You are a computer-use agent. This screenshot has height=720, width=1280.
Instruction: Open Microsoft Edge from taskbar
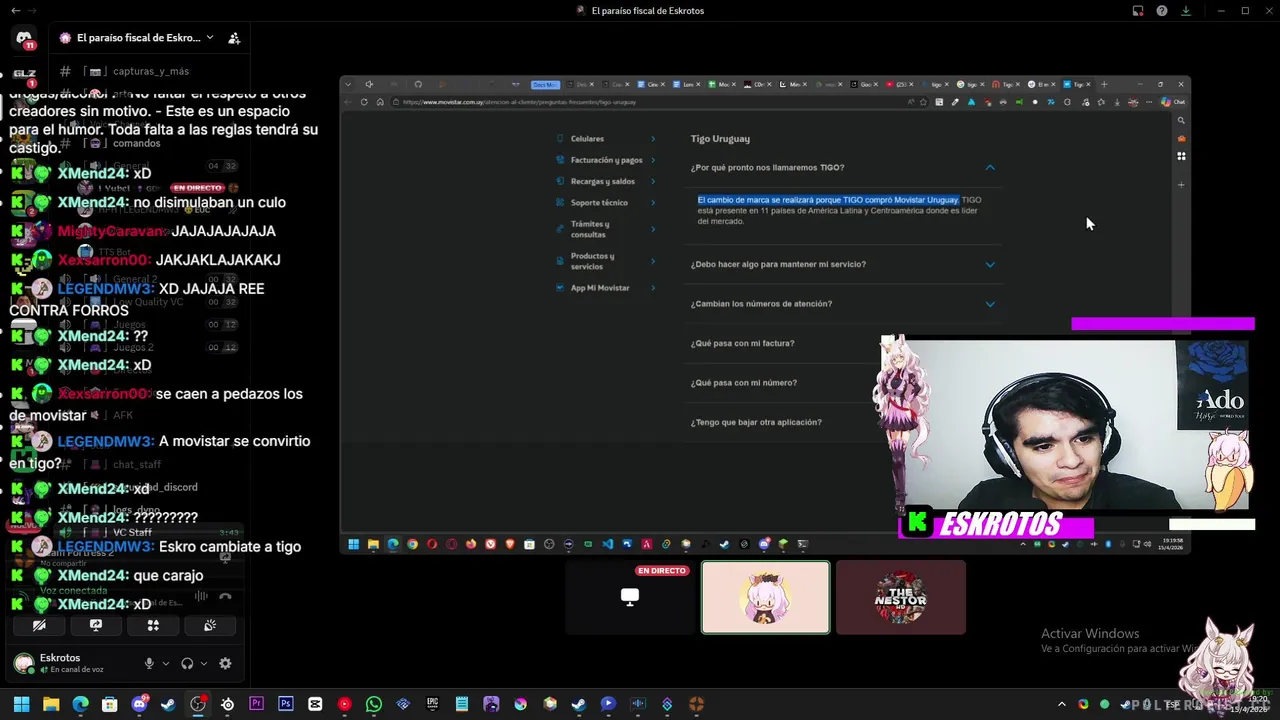(x=80, y=704)
